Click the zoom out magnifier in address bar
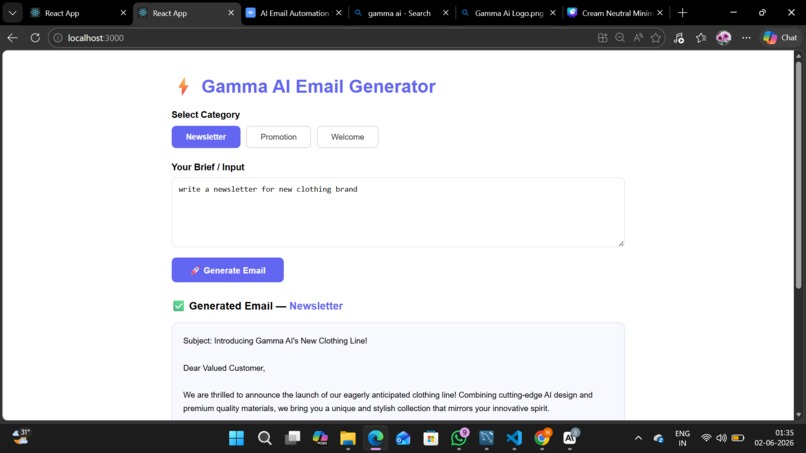 pos(620,38)
